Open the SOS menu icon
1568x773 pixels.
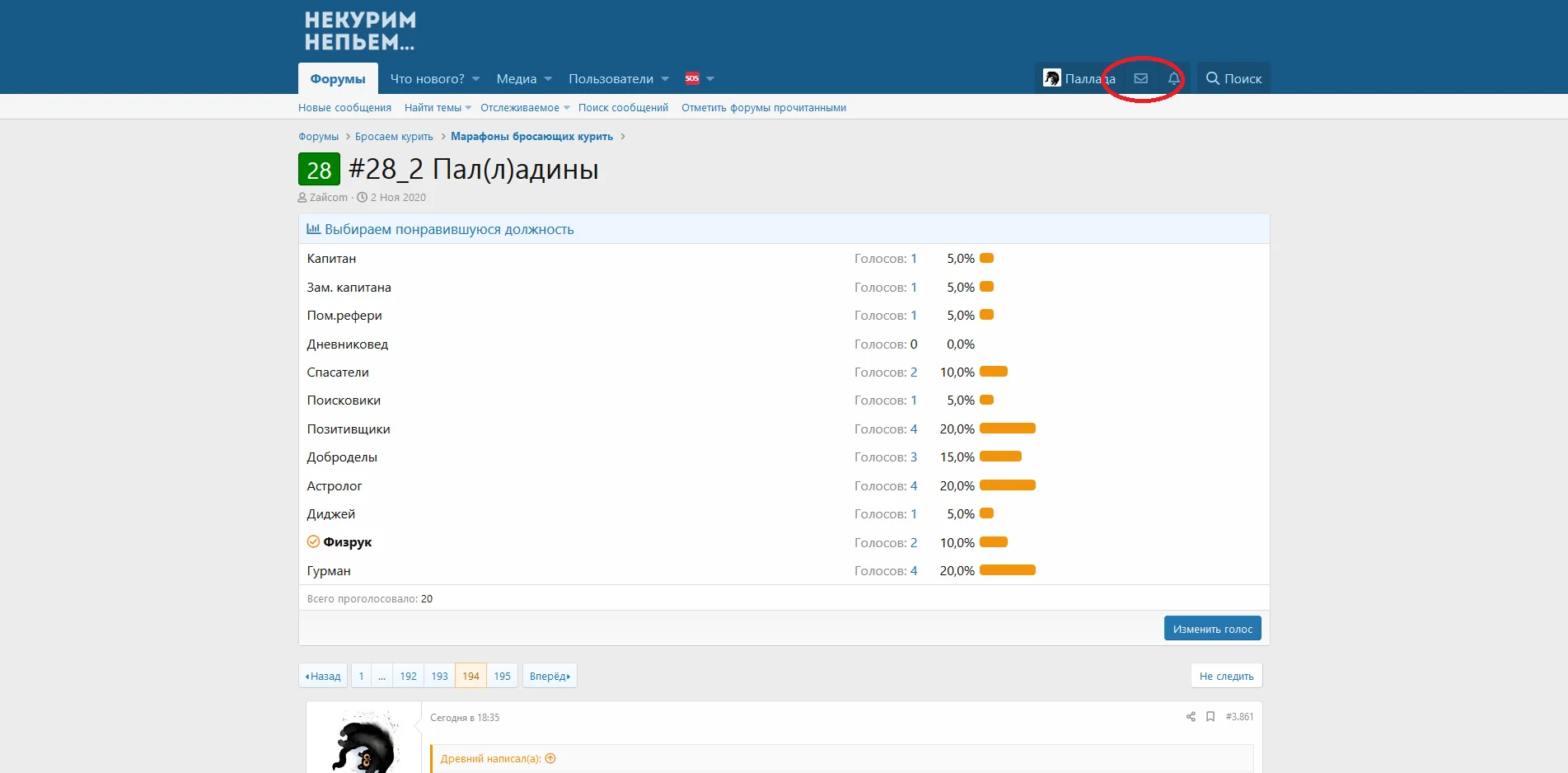pyautogui.click(x=693, y=78)
